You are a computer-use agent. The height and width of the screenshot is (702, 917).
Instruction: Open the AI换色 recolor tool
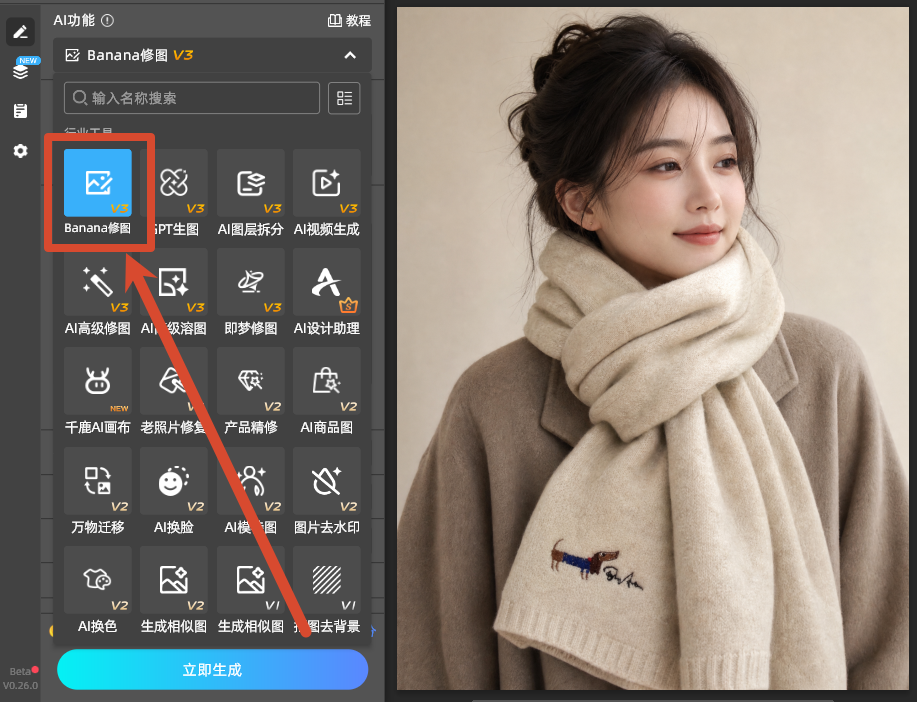coord(98,580)
